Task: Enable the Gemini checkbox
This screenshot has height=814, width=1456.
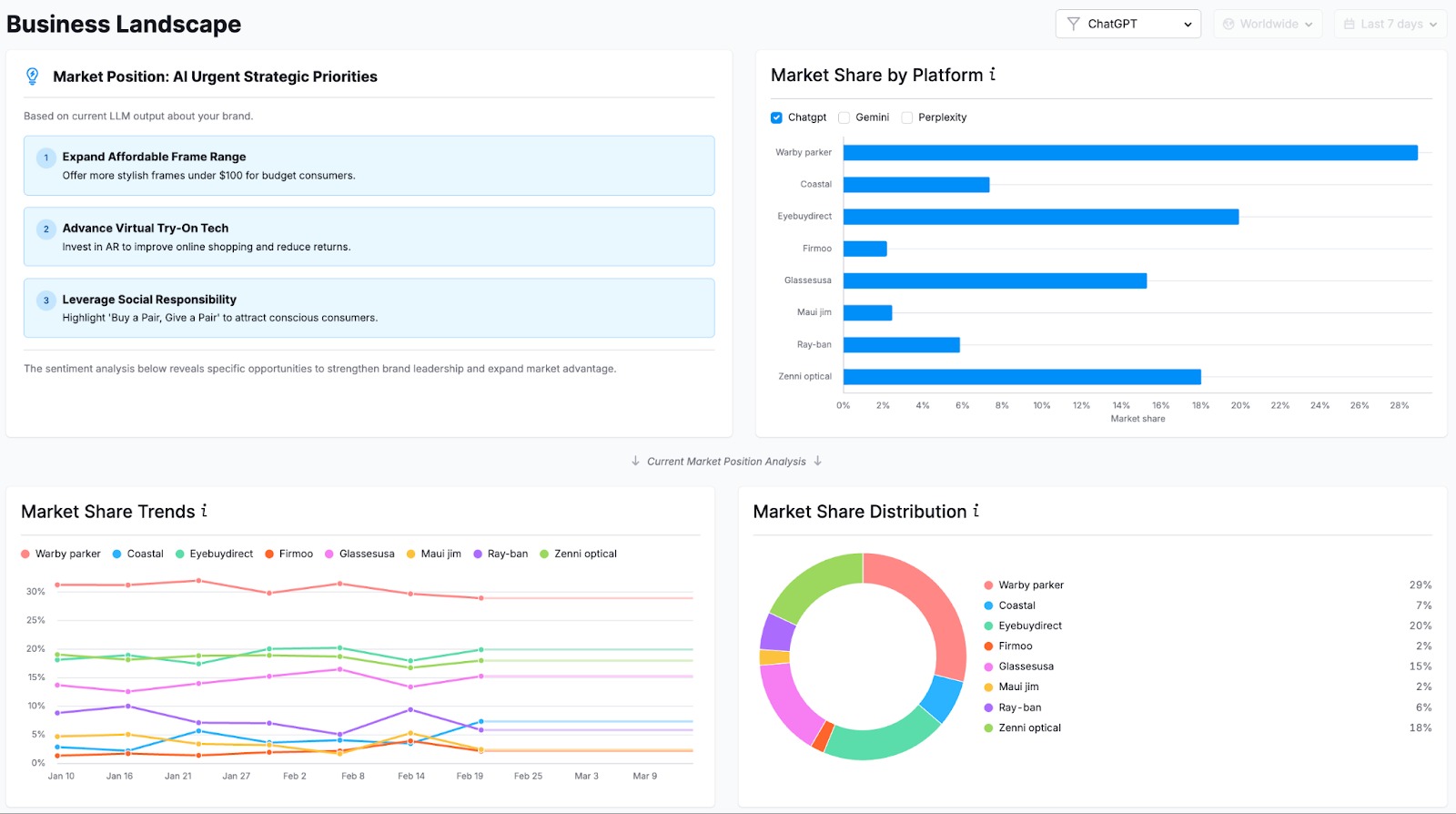Action: [x=844, y=117]
